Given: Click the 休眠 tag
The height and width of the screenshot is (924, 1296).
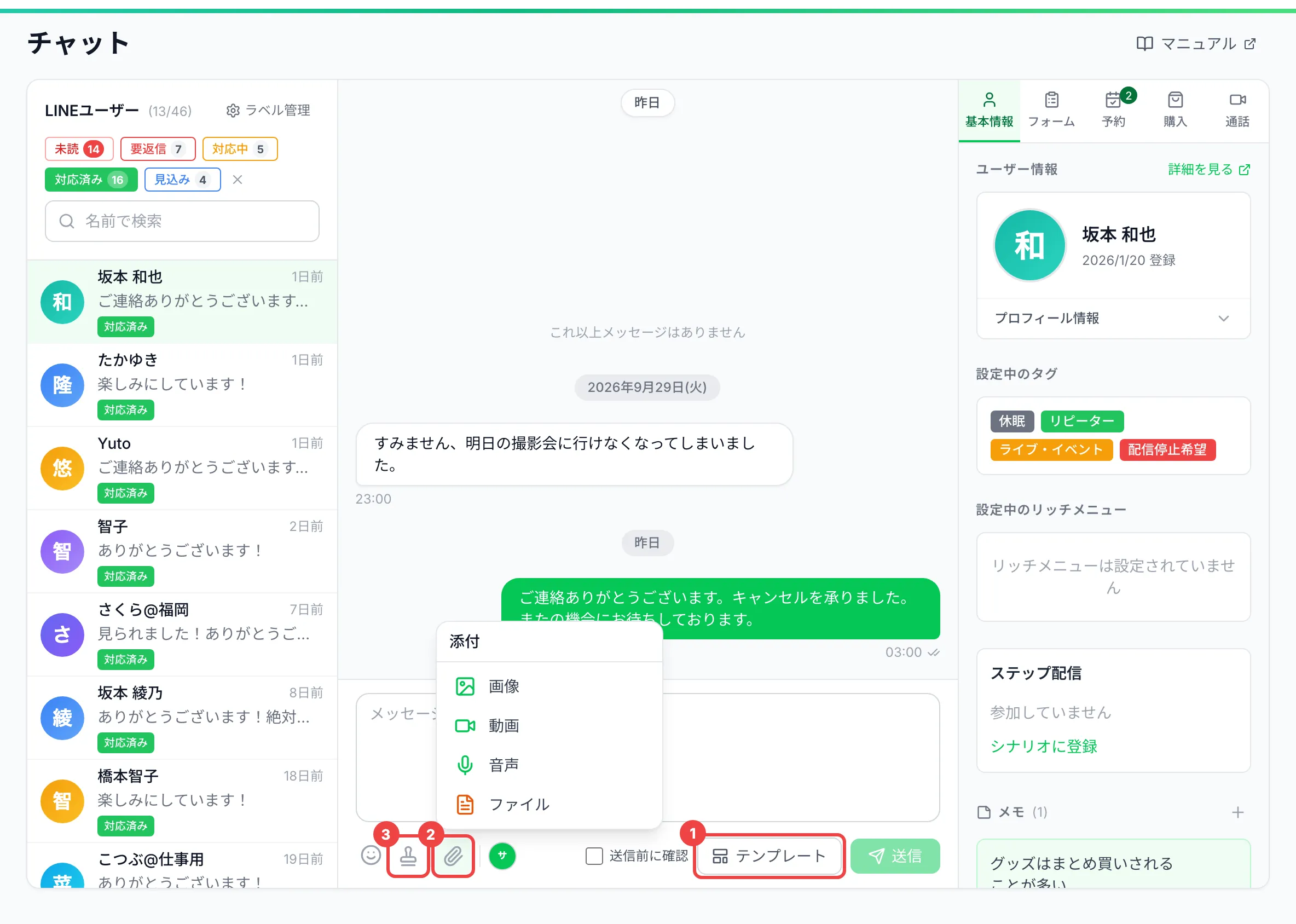Looking at the screenshot, I should tap(1011, 421).
